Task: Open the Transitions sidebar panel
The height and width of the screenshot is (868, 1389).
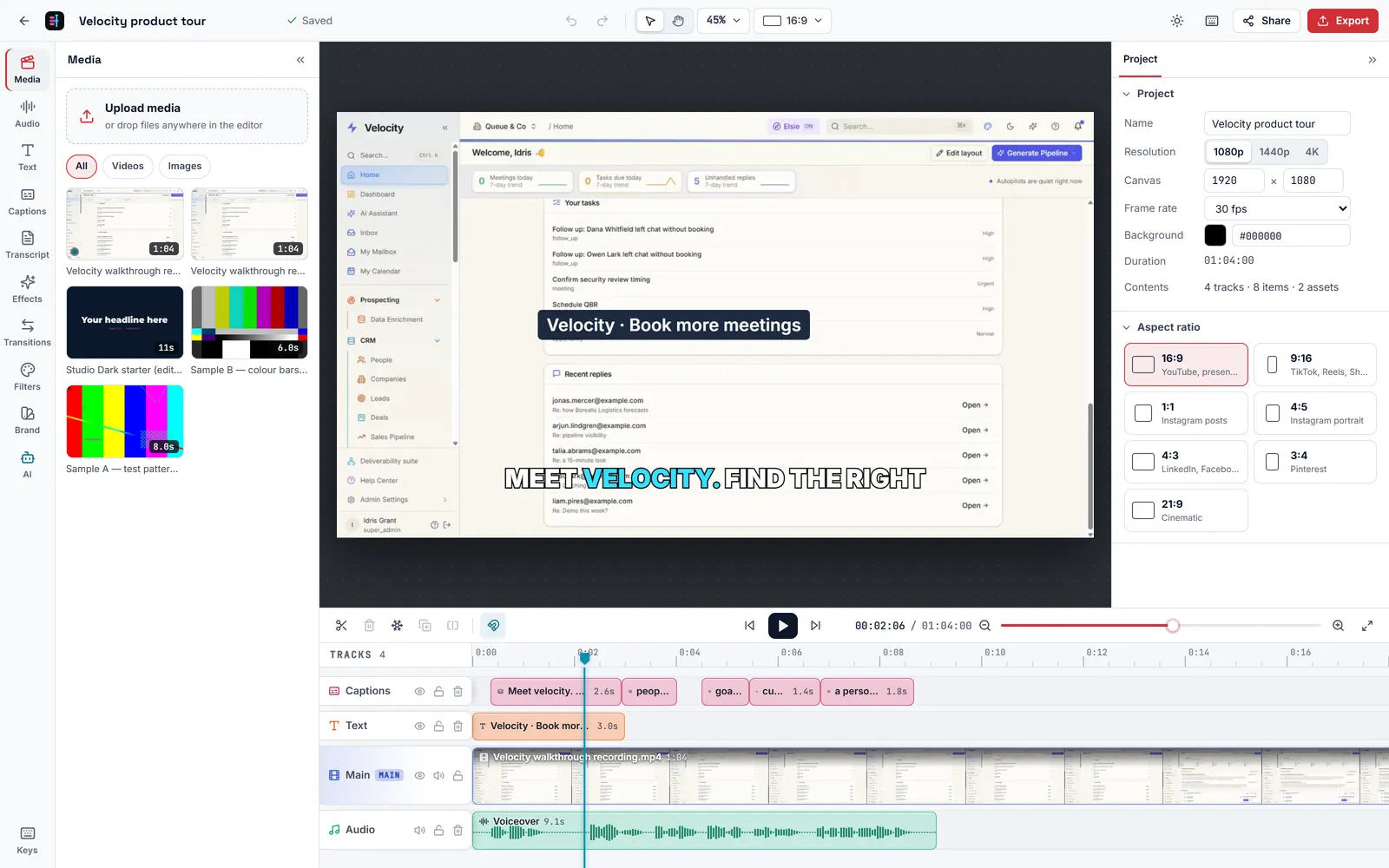Action: pos(28,332)
